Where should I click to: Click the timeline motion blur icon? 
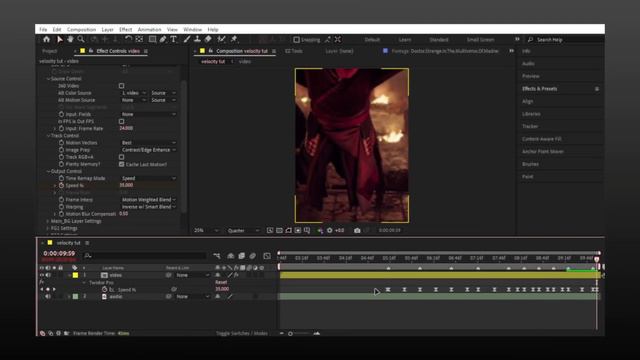(x=253, y=256)
